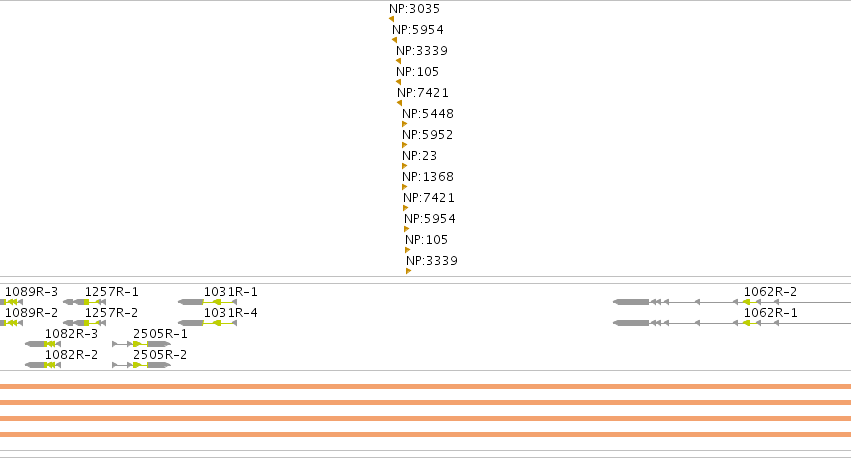Select the NP:5952 feature label
This screenshot has width=851, height=458.
point(427,135)
